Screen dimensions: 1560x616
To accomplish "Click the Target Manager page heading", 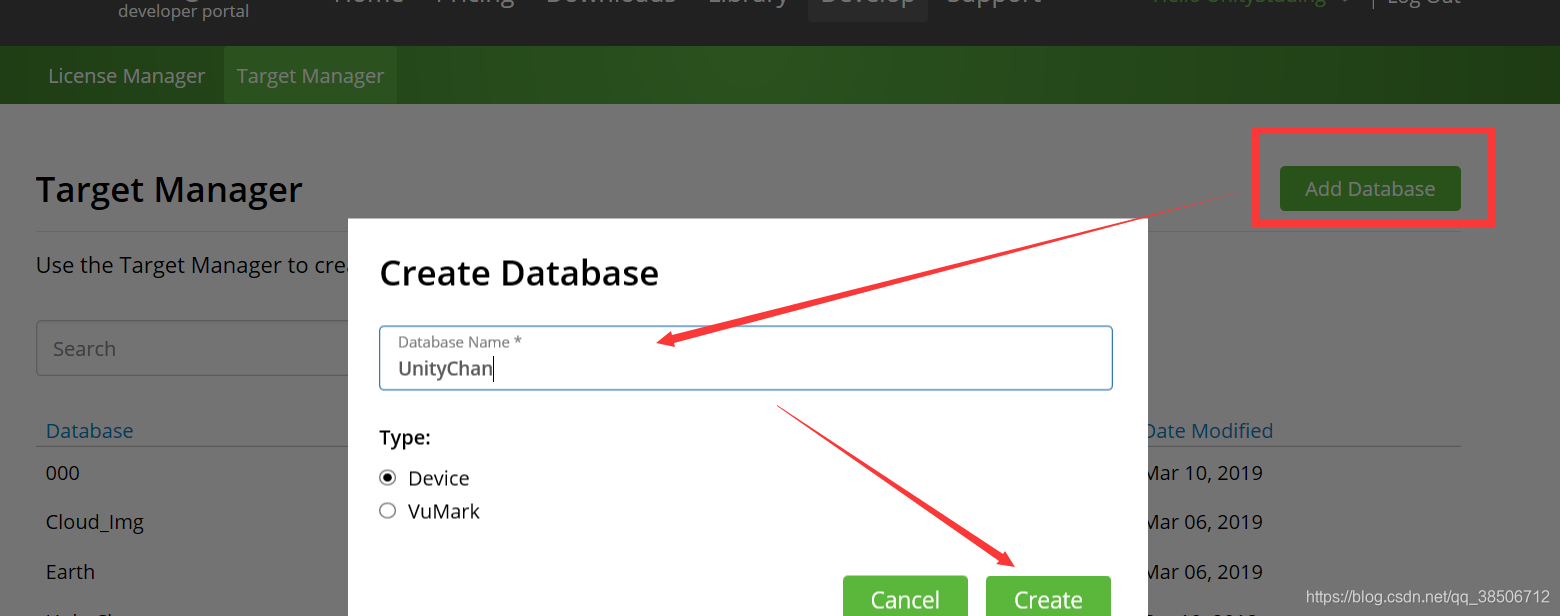I will click(169, 190).
